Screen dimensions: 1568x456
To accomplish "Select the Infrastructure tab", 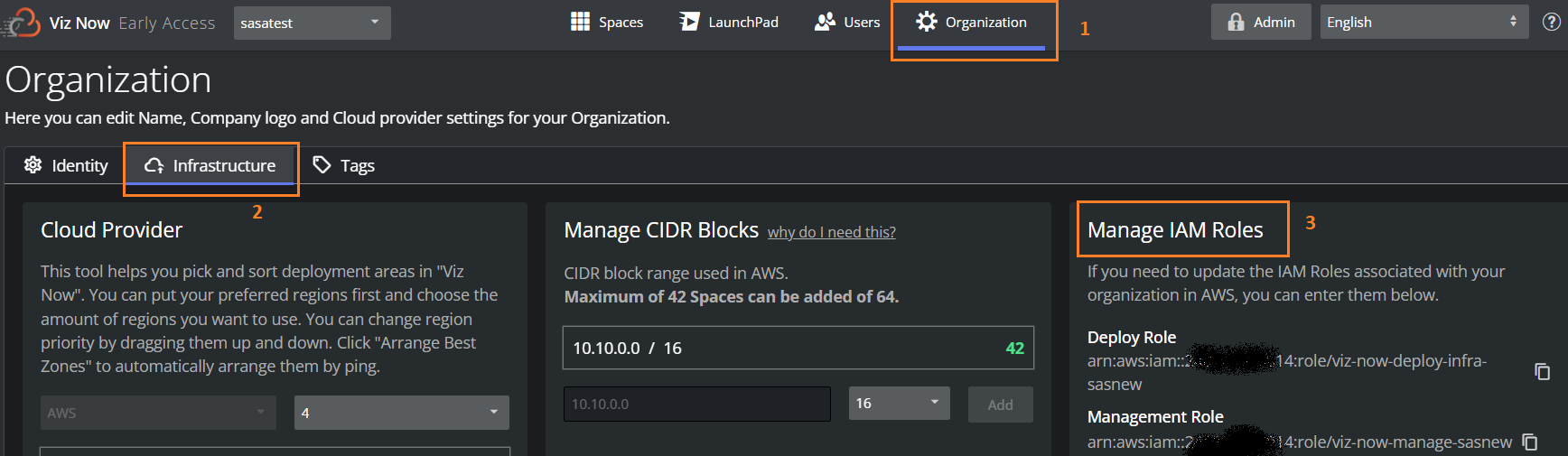I will pos(210,165).
